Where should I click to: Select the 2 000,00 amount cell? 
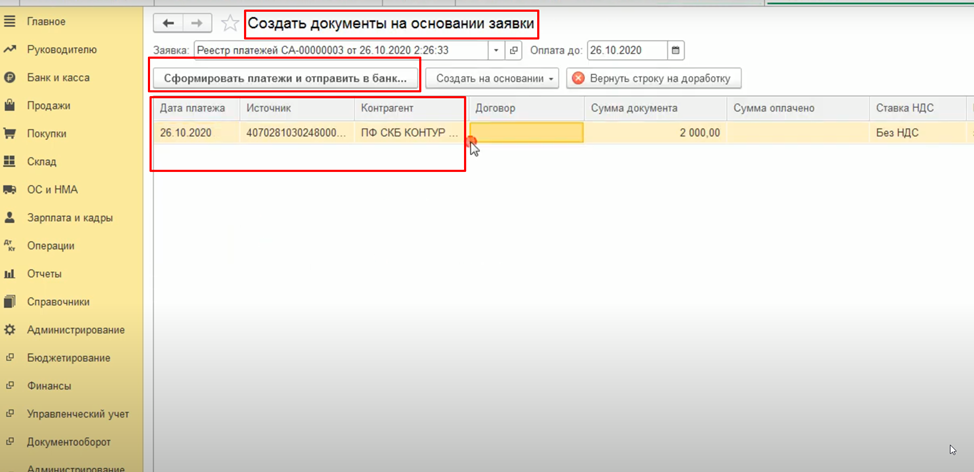[x=655, y=133]
